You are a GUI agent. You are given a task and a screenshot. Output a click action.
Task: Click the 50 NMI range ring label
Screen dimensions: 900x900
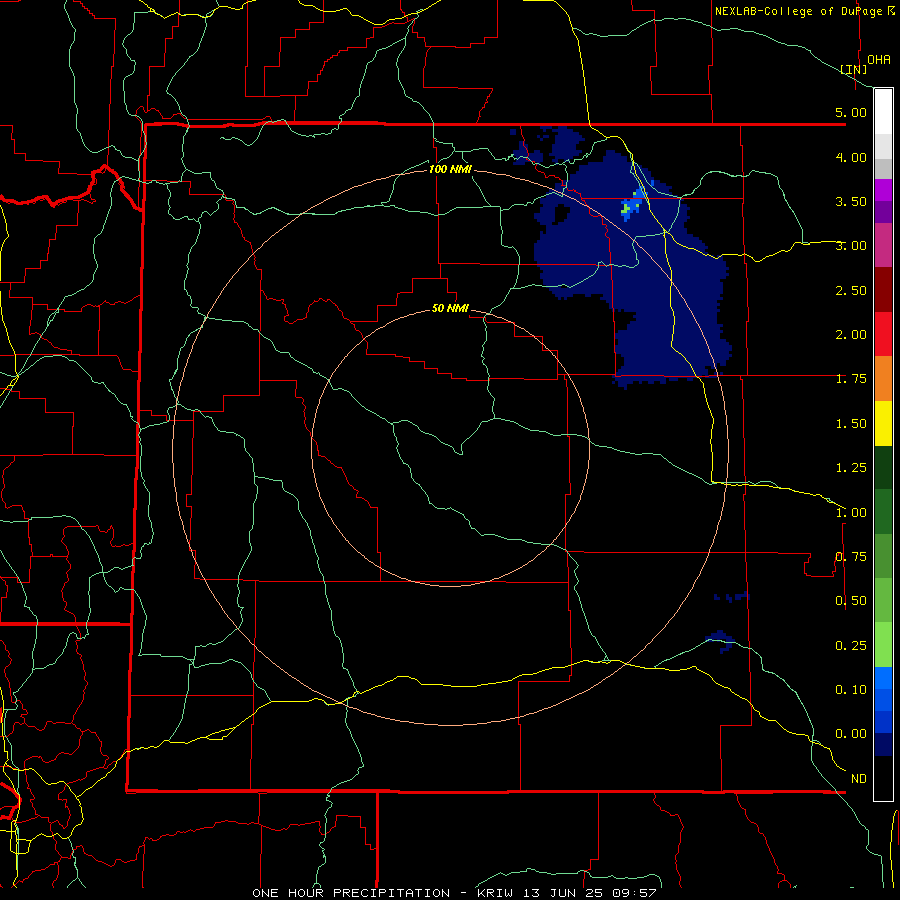pyautogui.click(x=450, y=308)
